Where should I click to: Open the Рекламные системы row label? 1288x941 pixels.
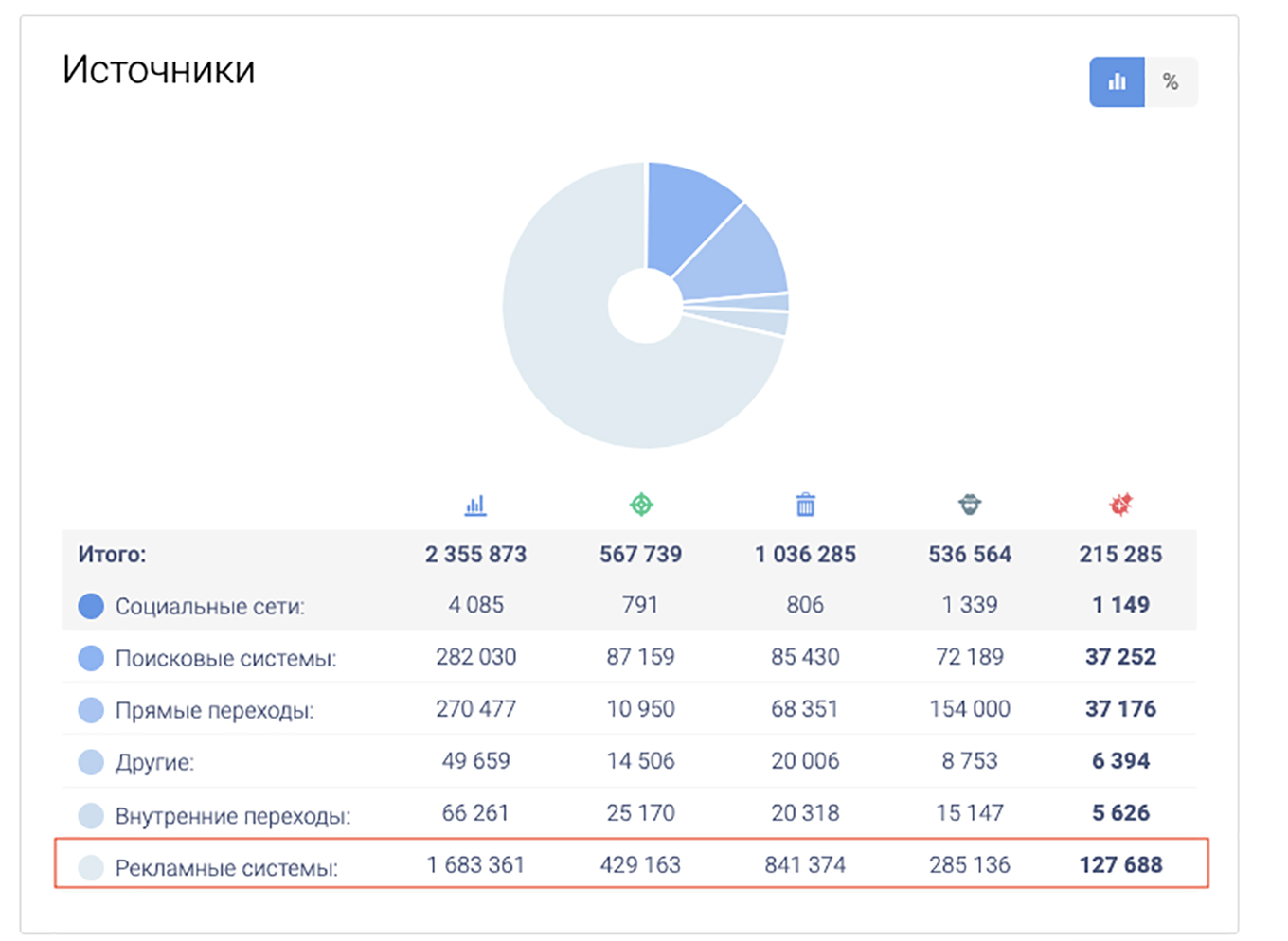[x=225, y=867]
